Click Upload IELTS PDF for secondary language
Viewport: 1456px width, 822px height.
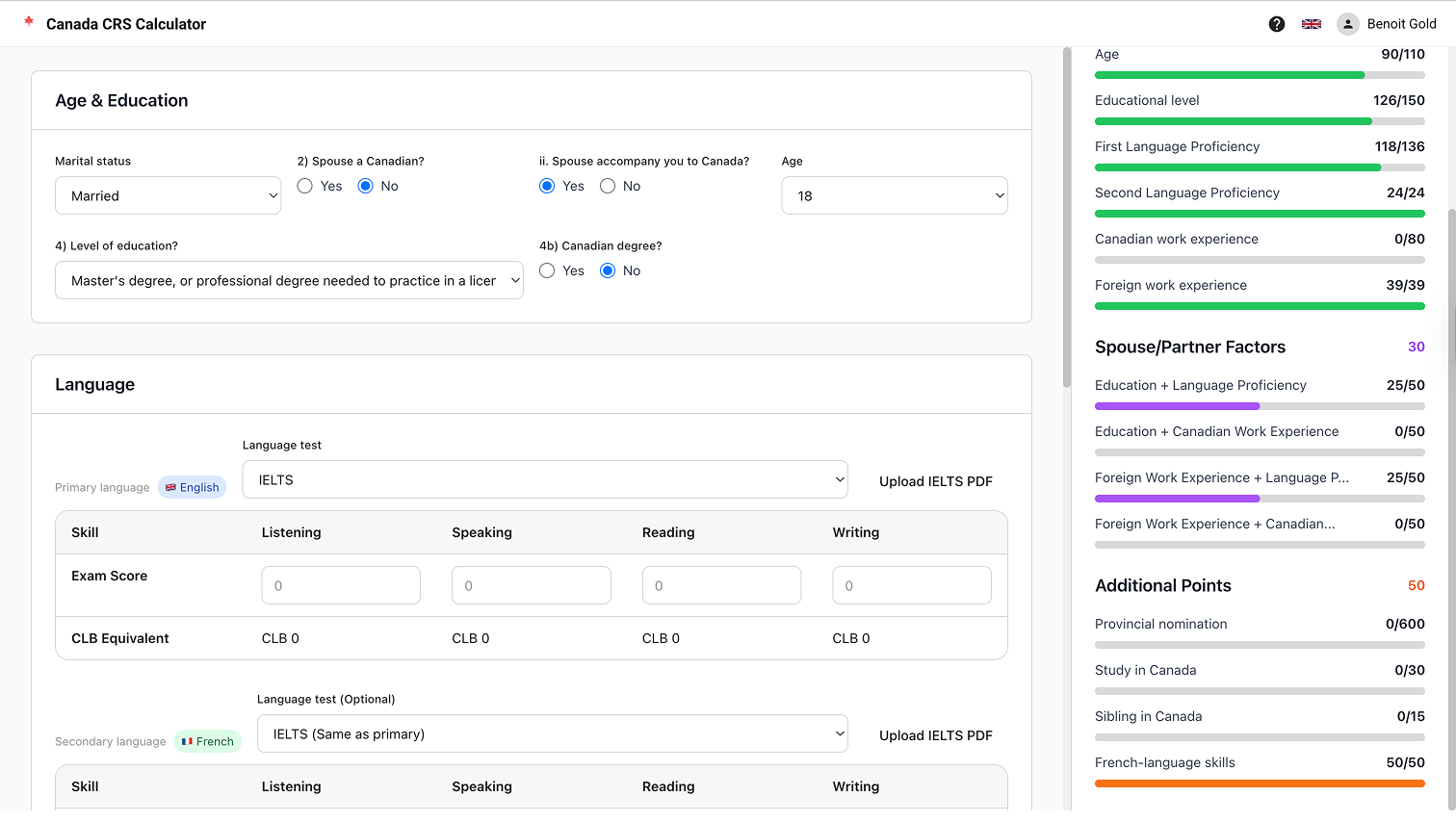tap(935, 734)
